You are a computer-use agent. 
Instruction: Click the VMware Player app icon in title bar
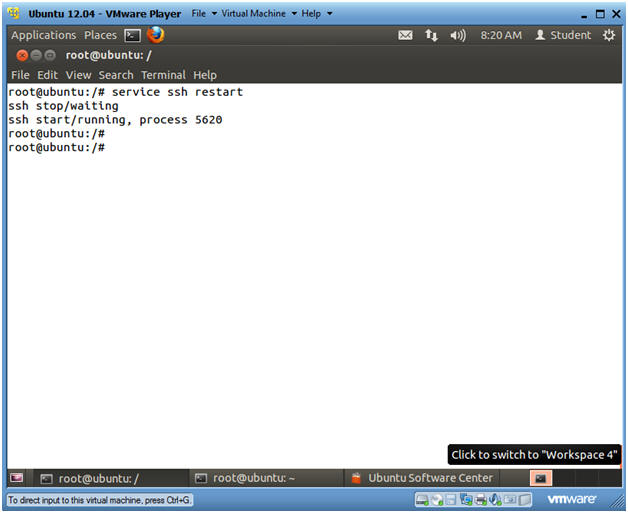[14, 13]
